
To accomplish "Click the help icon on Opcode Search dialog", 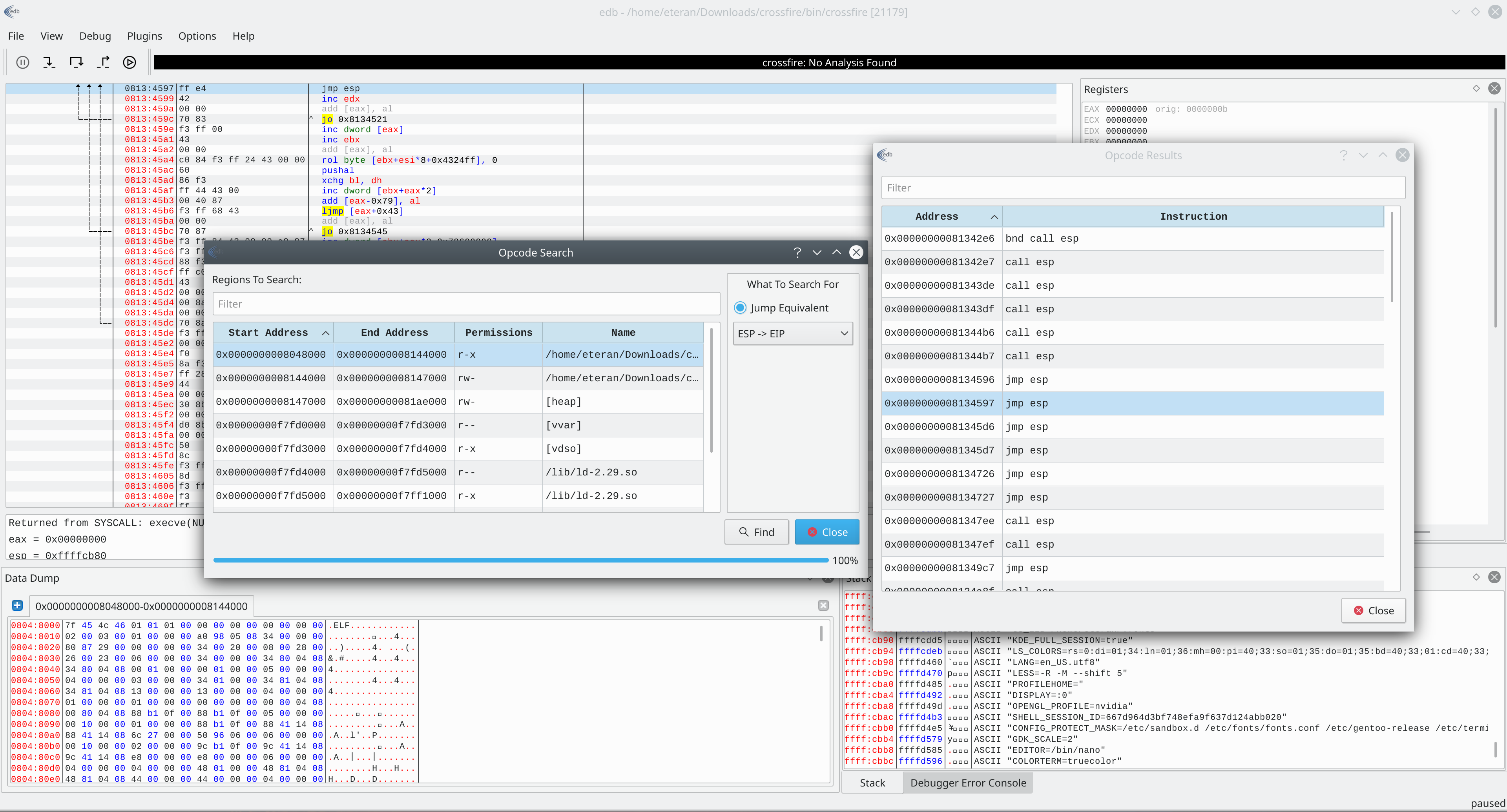I will [797, 253].
